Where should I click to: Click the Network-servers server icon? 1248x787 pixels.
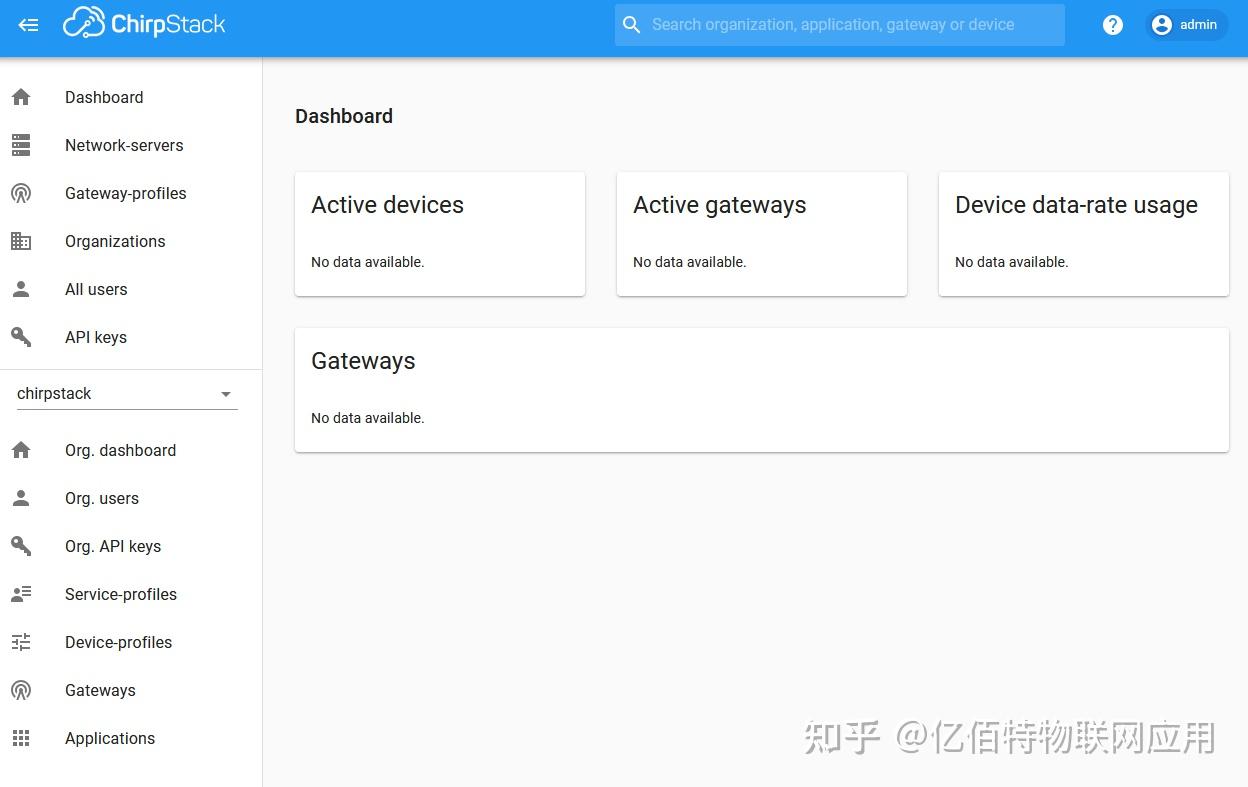tap(21, 145)
